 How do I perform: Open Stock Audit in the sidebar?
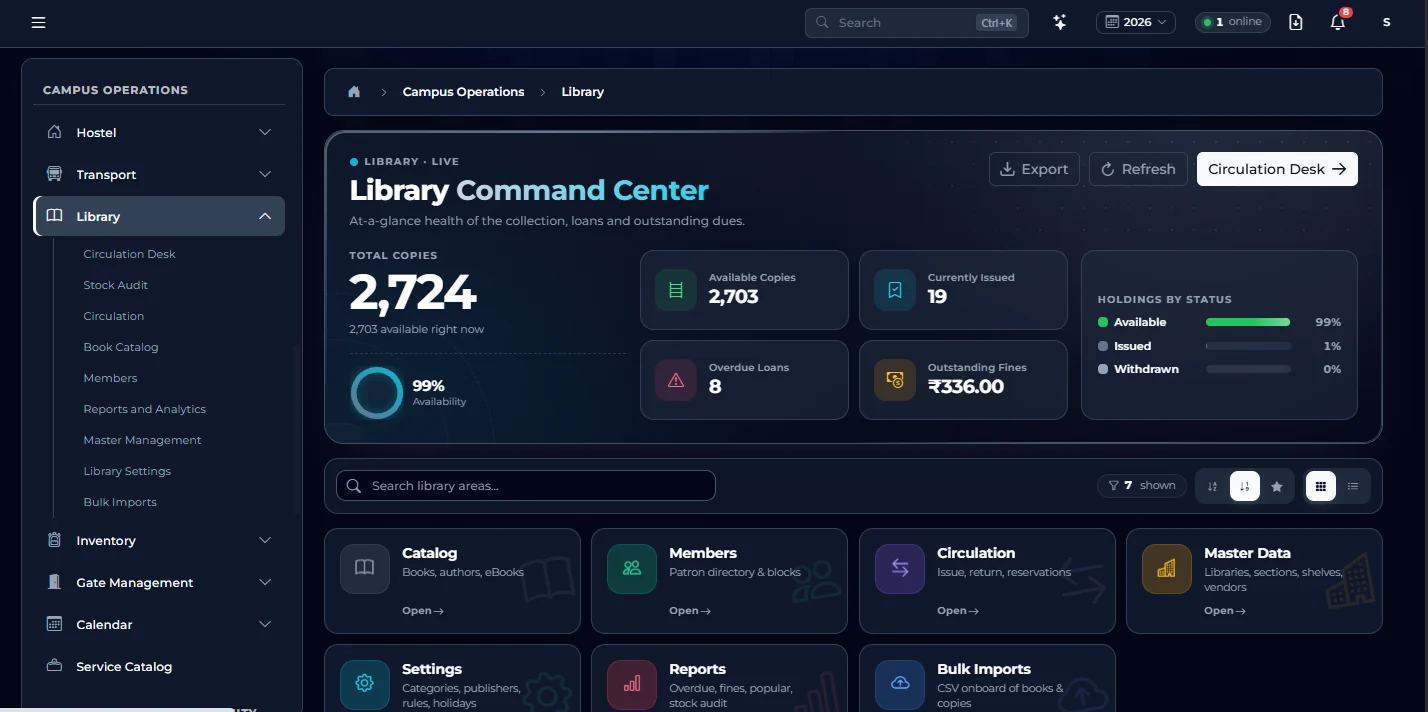[x=116, y=285]
